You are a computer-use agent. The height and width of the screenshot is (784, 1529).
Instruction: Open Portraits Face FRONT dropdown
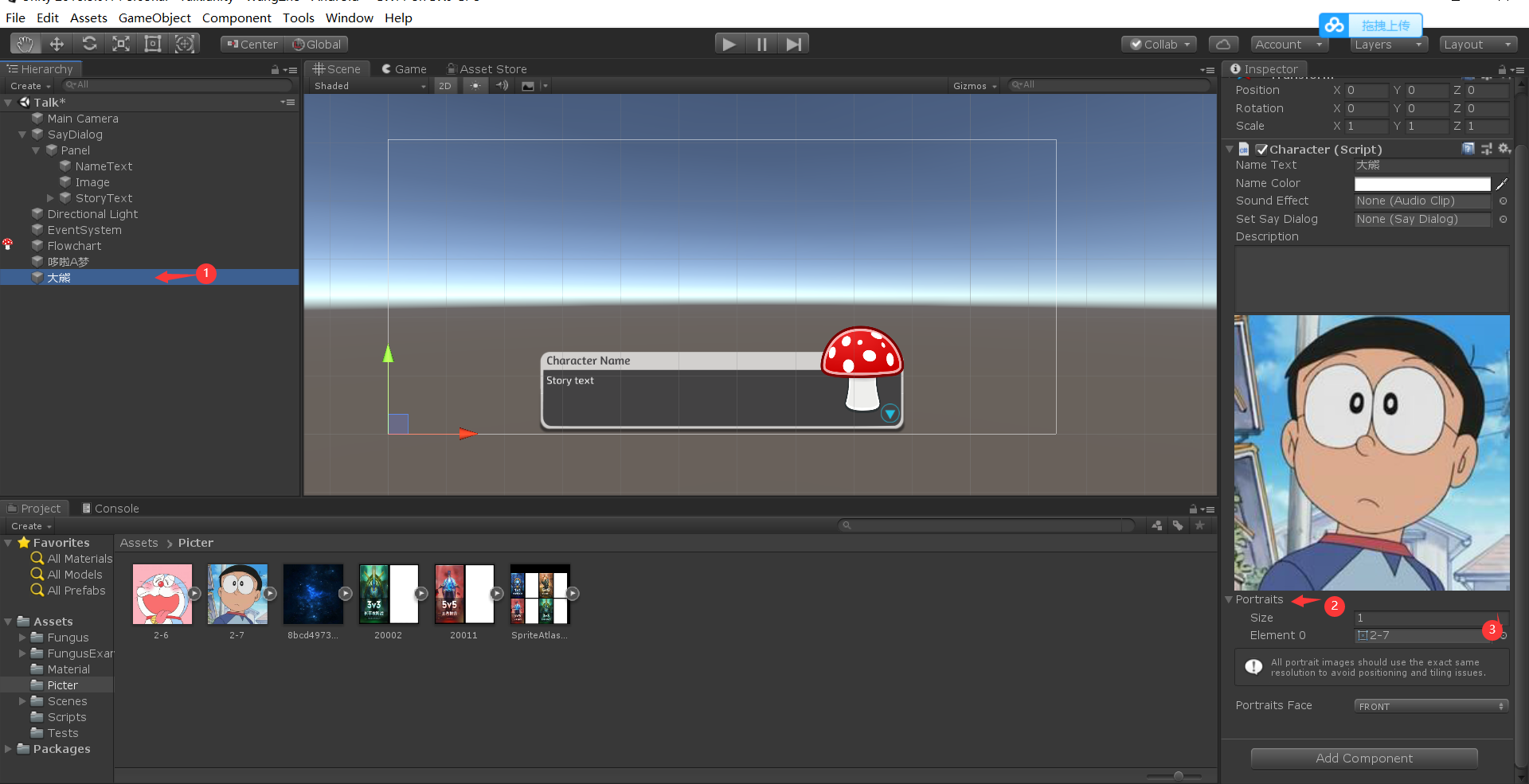point(1431,706)
